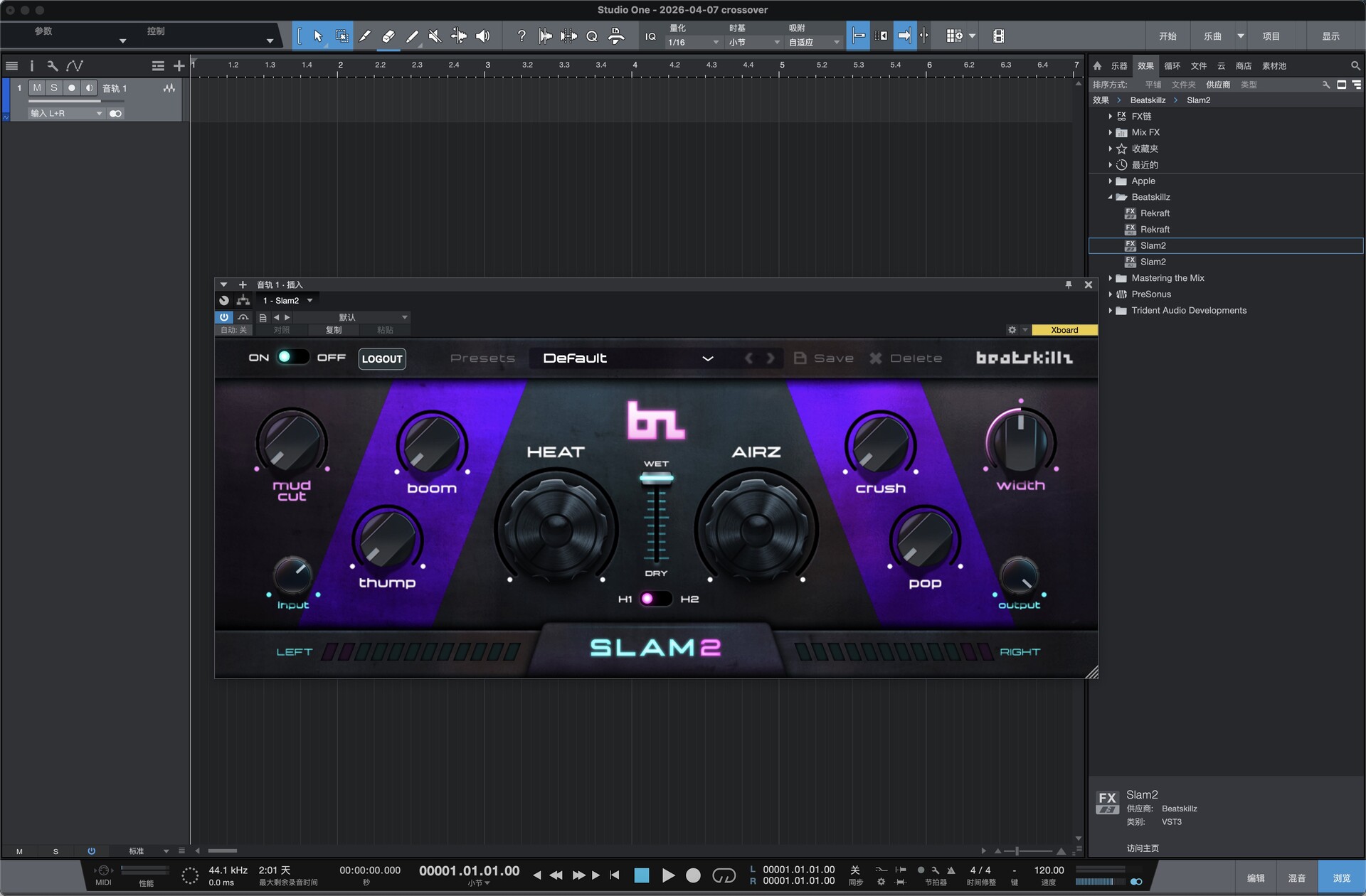Screen dimensions: 1366x896
Task: Select second Slam2 entry in browser
Action: [1226, 262]
